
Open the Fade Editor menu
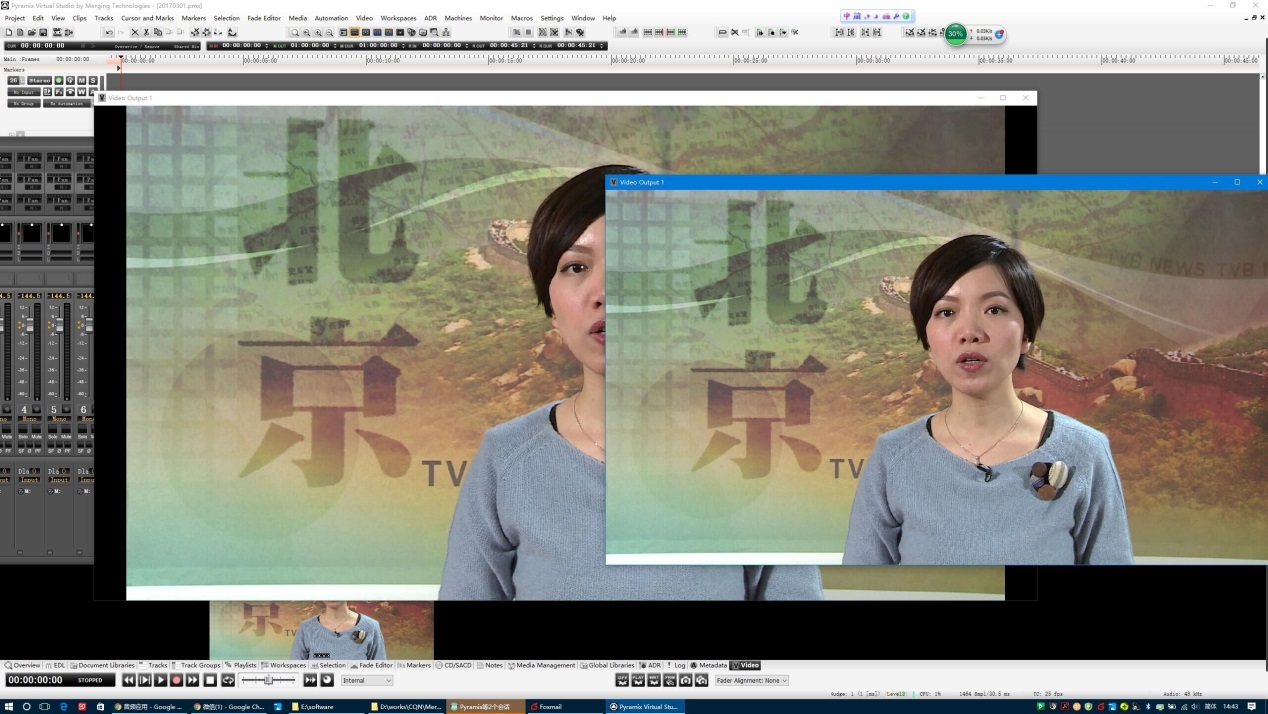click(264, 18)
